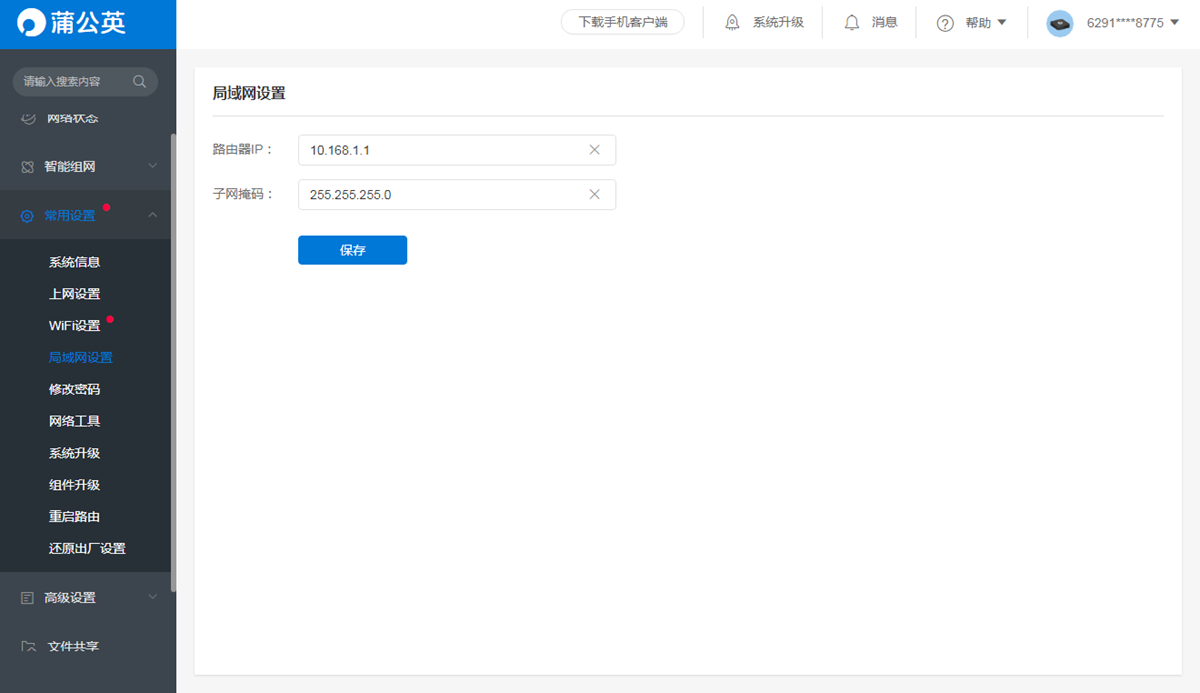Click the 常用设置 gear icon
1200x693 pixels.
click(27, 216)
